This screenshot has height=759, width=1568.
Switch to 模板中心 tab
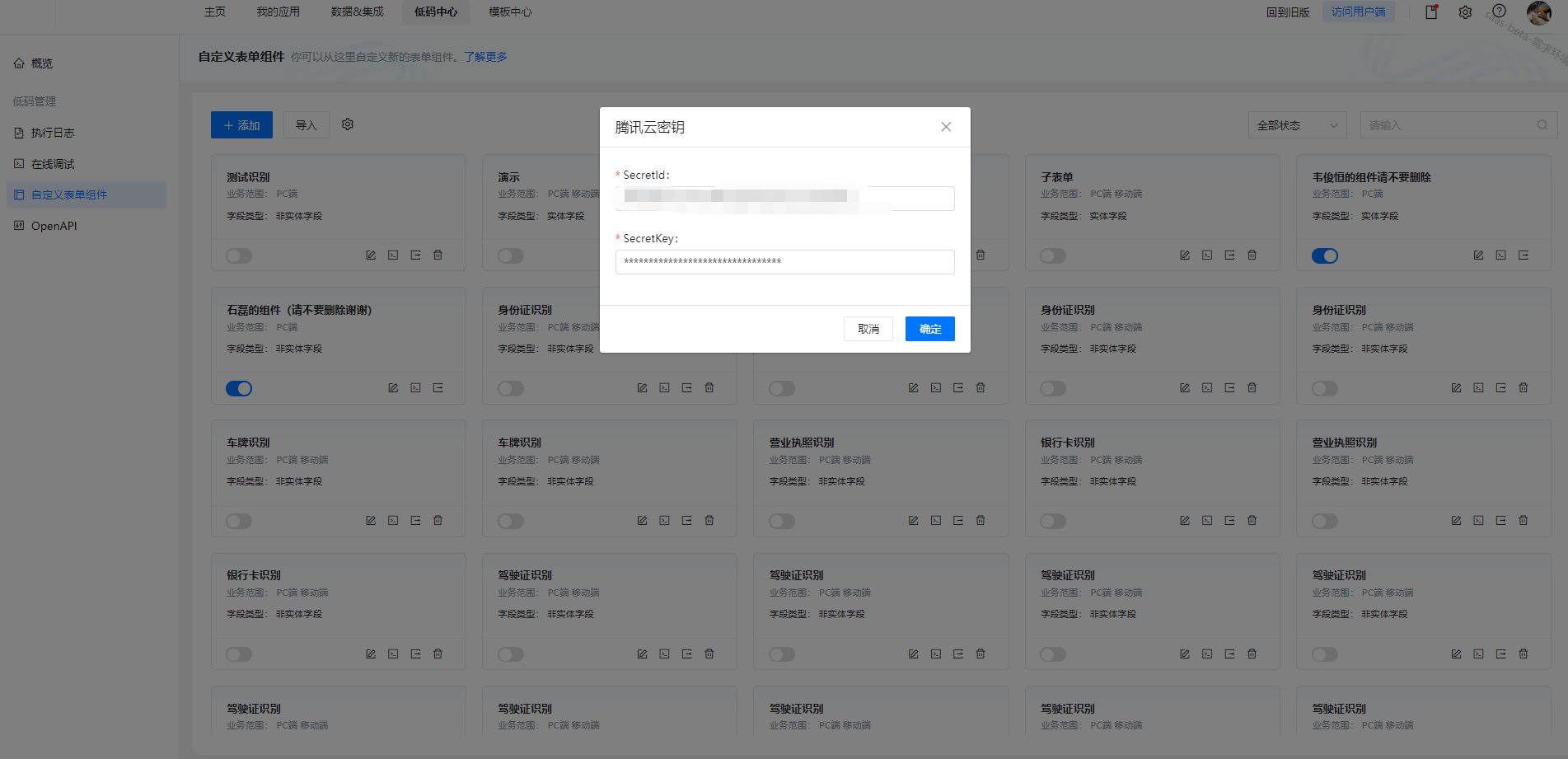coord(510,12)
